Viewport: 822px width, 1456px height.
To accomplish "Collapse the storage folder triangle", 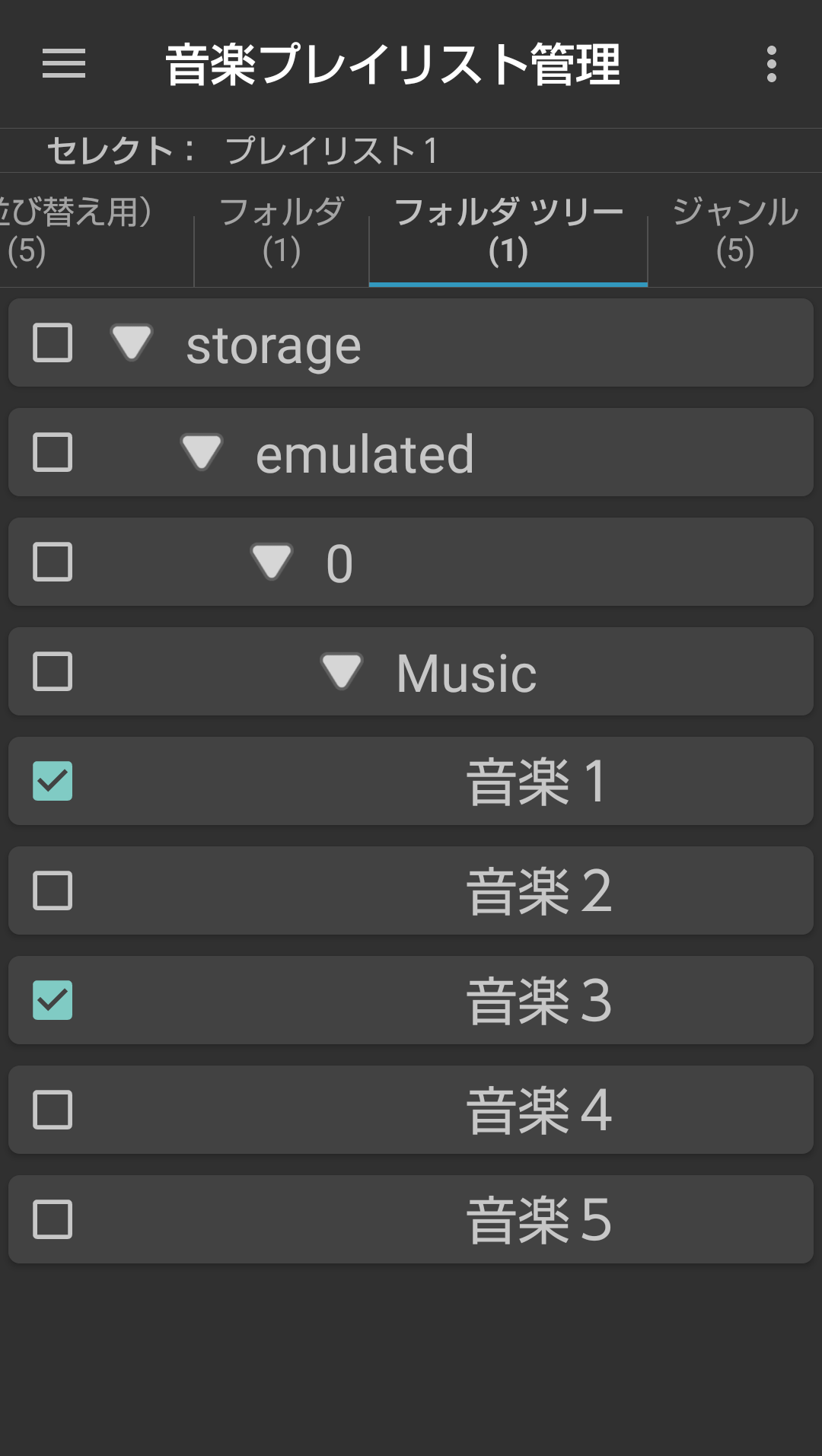I will click(x=132, y=342).
